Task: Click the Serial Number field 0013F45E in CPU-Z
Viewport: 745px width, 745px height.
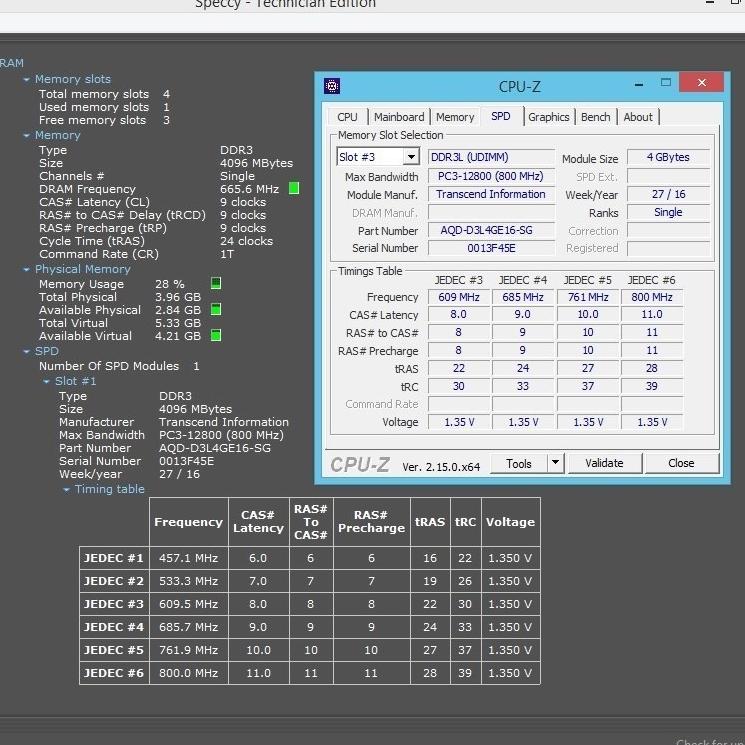Action: point(491,248)
